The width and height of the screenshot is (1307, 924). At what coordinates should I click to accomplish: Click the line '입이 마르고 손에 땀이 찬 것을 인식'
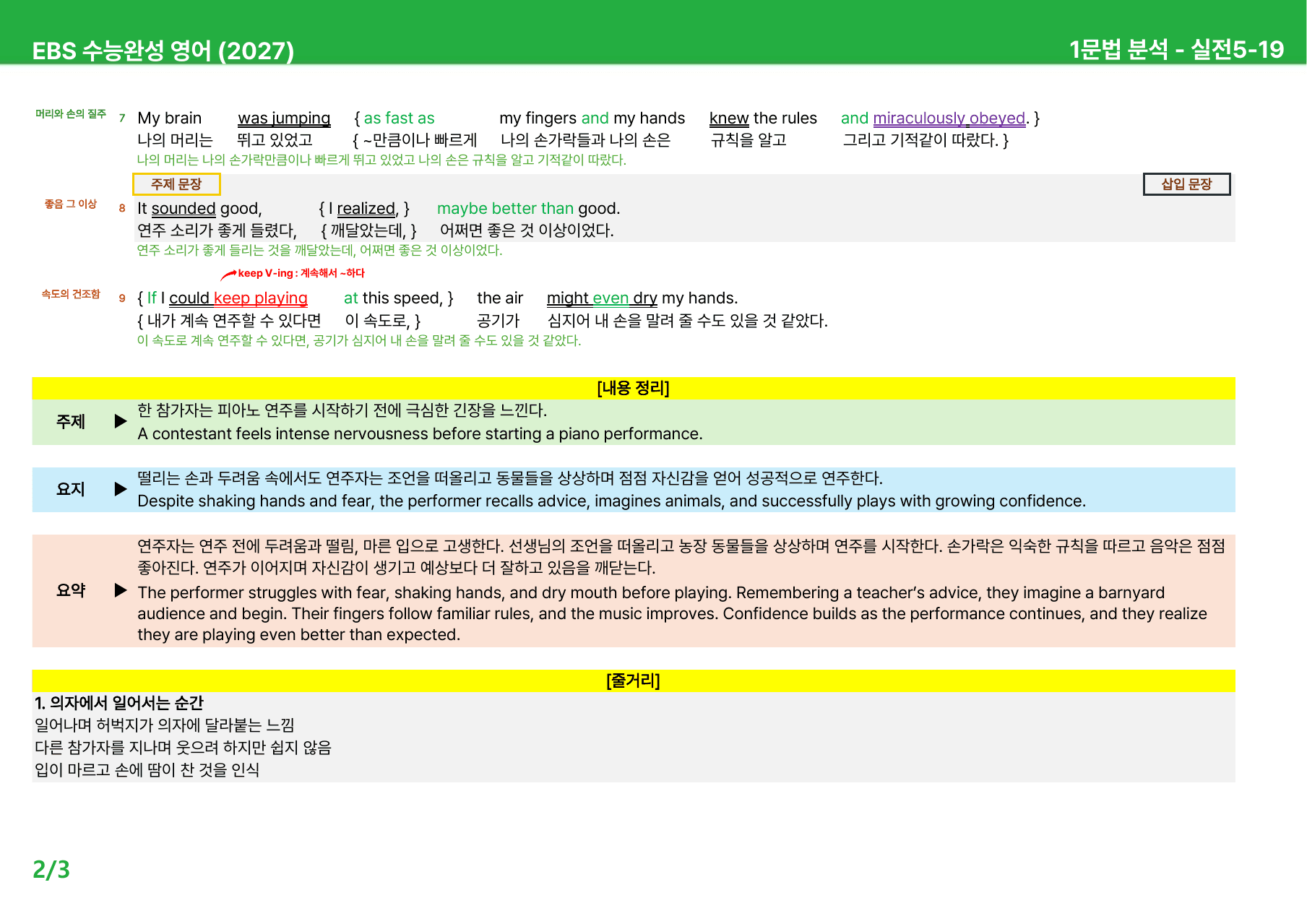(147, 770)
